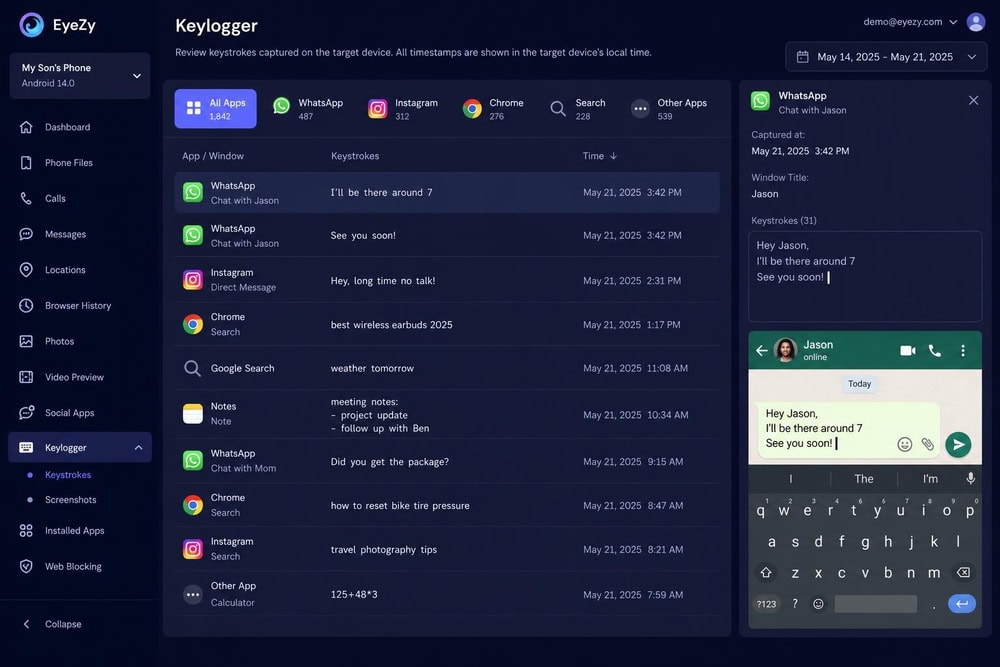This screenshot has height=667, width=1000.
Task: Open three-dot menu in Jason chat
Action: click(962, 350)
